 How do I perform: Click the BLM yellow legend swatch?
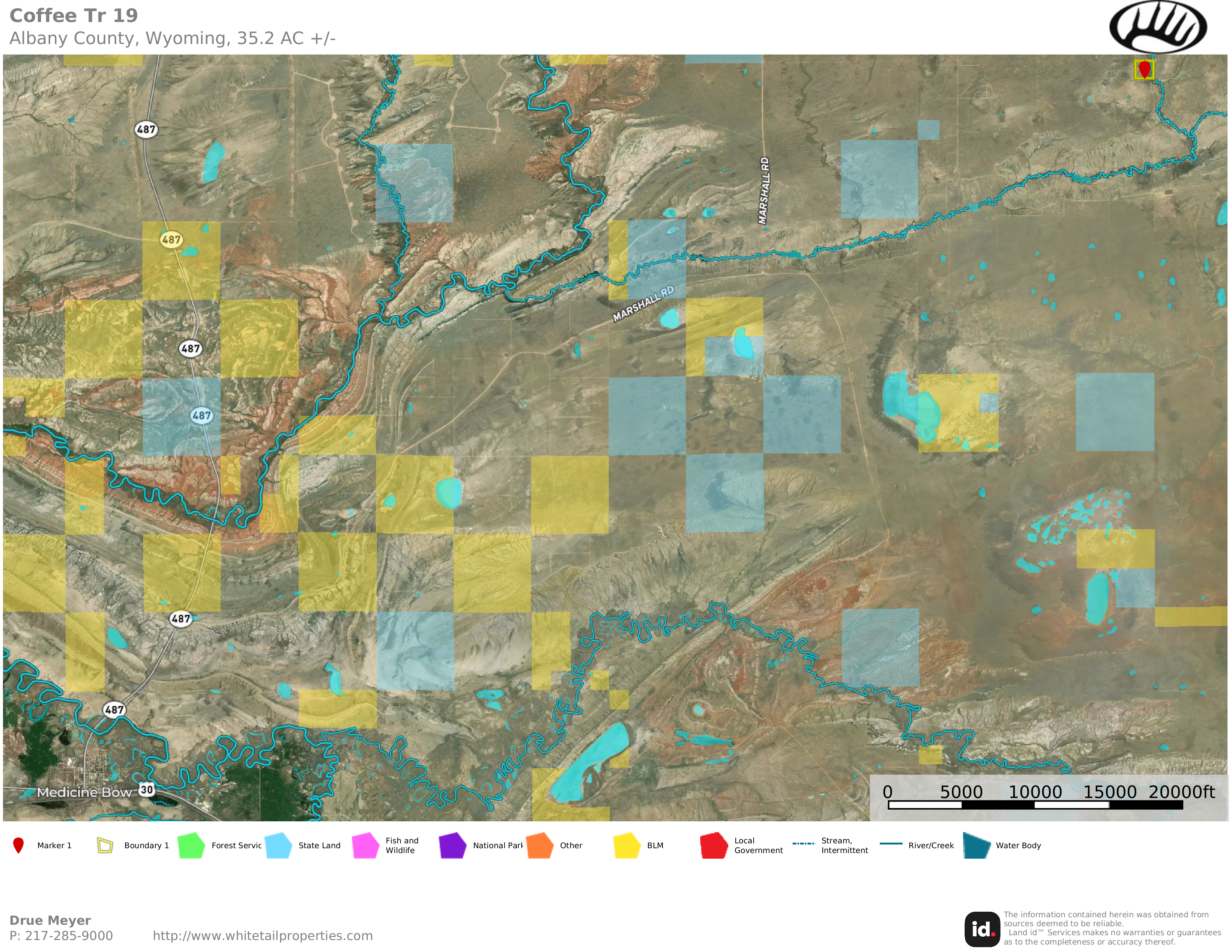tap(627, 845)
